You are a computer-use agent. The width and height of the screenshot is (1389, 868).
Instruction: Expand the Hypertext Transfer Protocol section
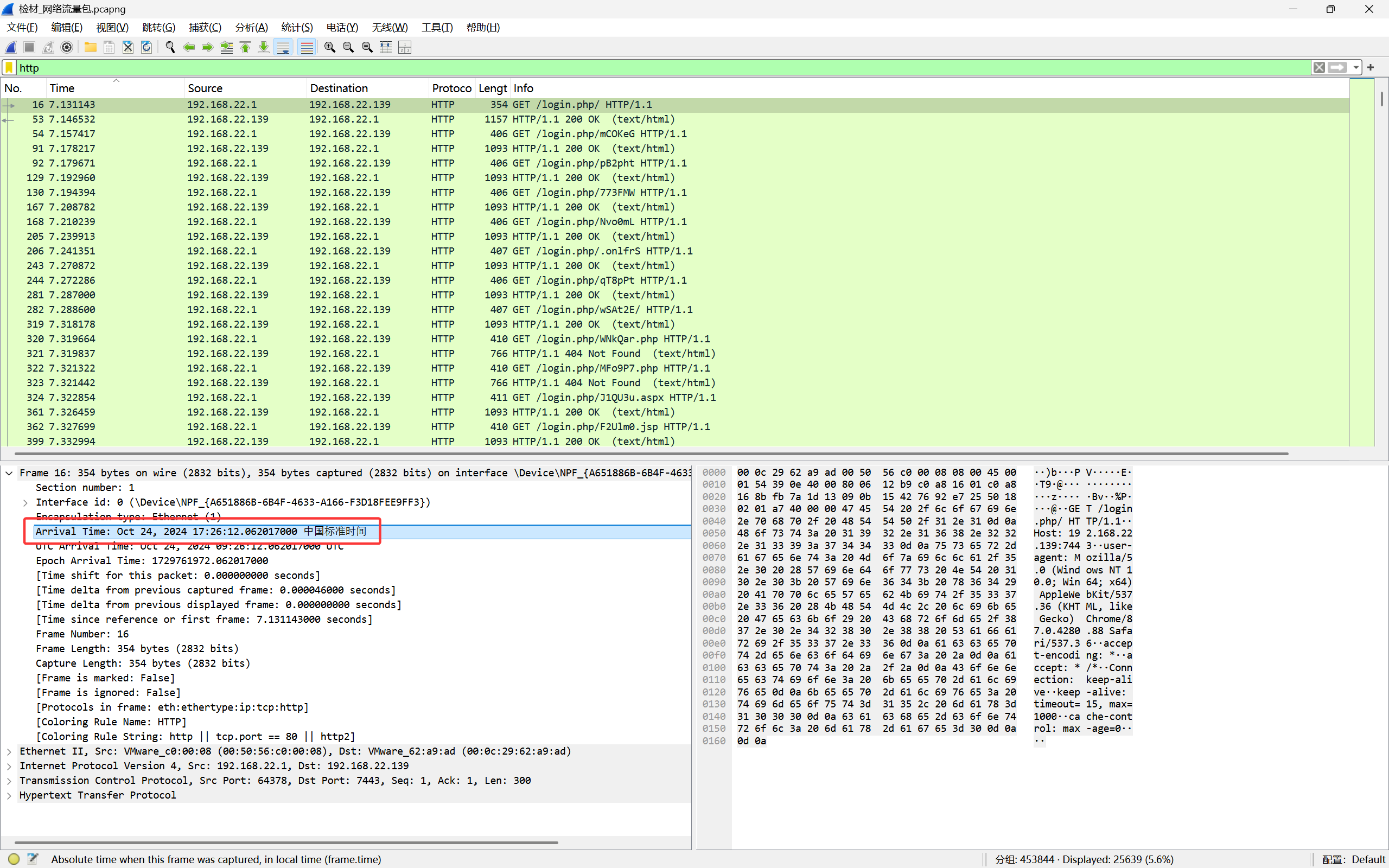coord(9,796)
